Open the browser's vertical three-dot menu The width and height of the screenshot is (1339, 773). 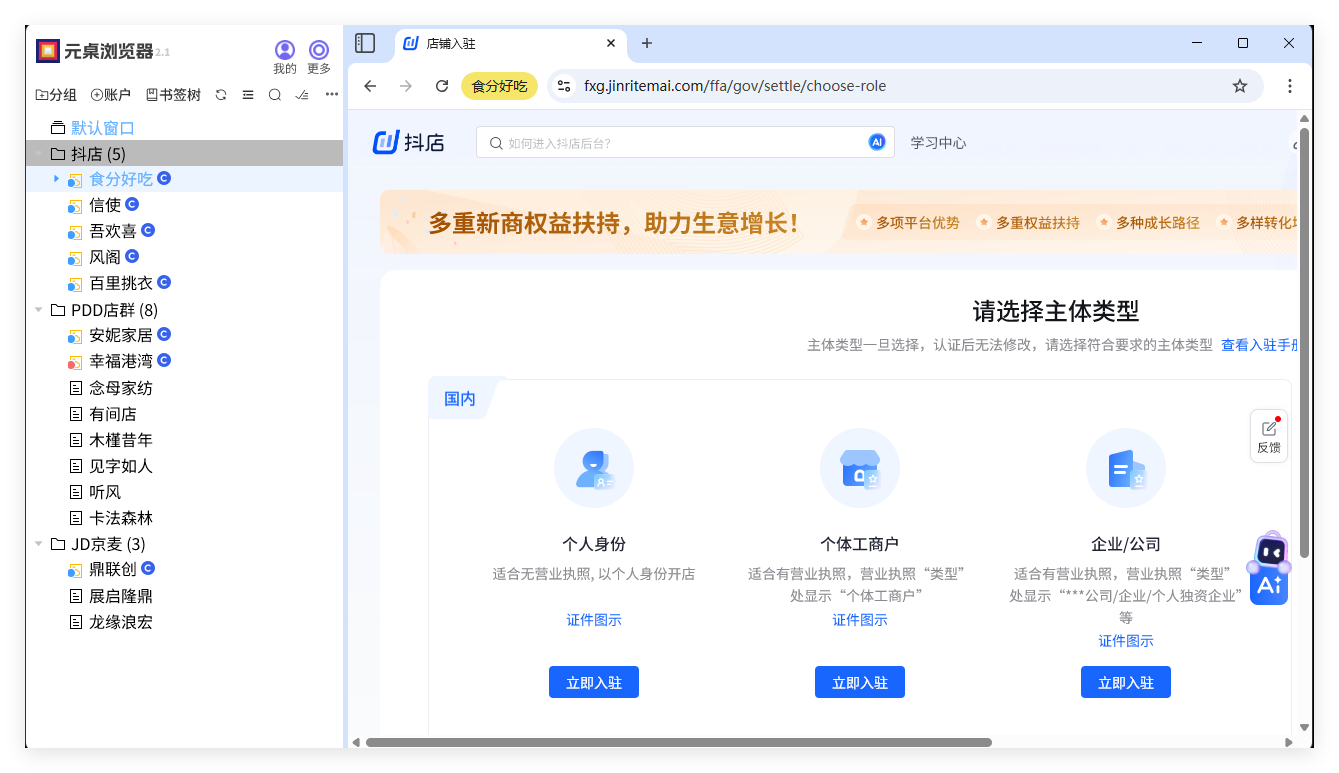pos(1290,86)
